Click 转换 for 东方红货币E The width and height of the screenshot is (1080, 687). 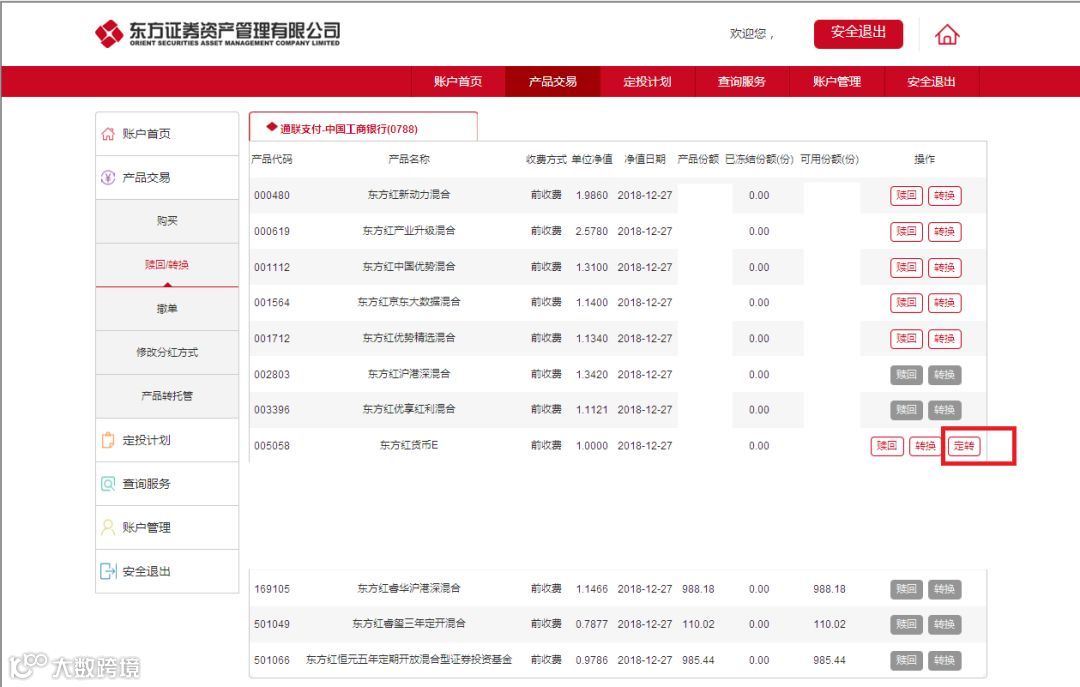pyautogui.click(x=925, y=446)
